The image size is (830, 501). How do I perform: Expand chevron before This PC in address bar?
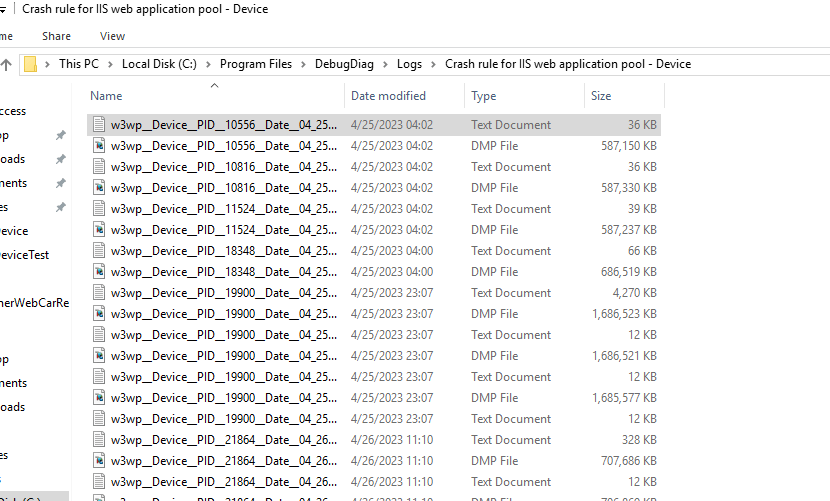tap(47, 64)
